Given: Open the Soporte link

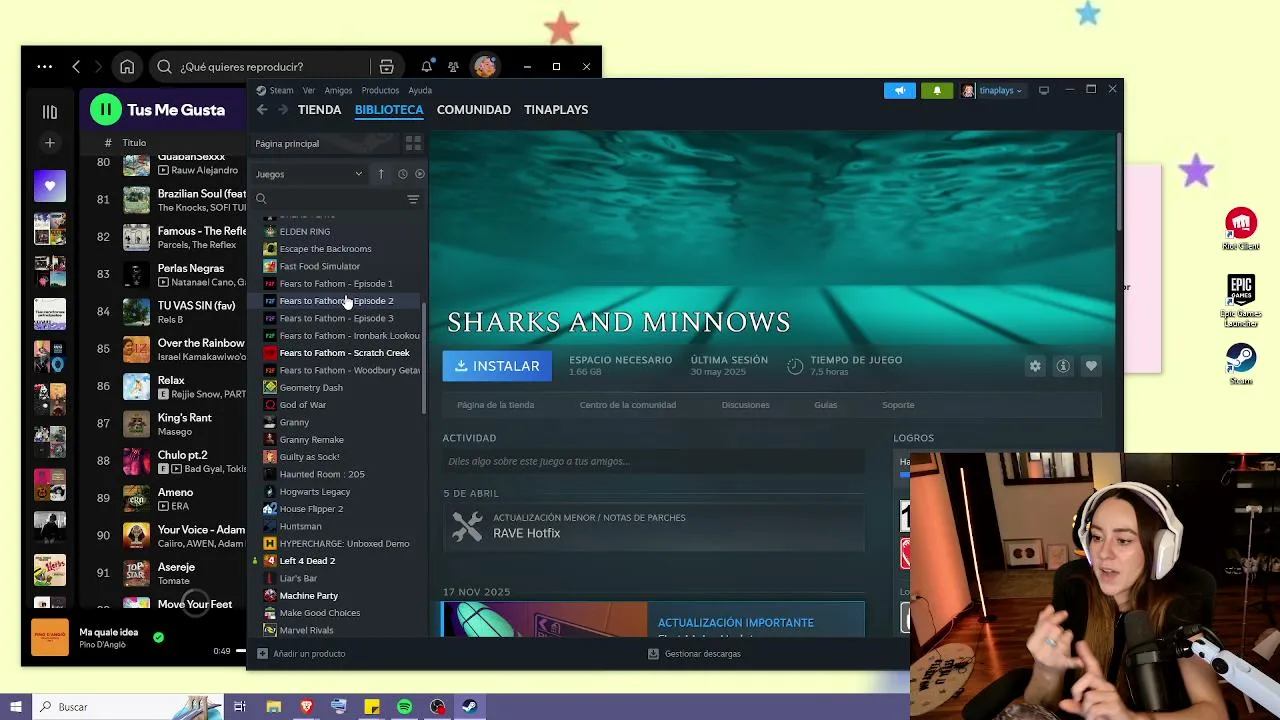Looking at the screenshot, I should tap(898, 405).
